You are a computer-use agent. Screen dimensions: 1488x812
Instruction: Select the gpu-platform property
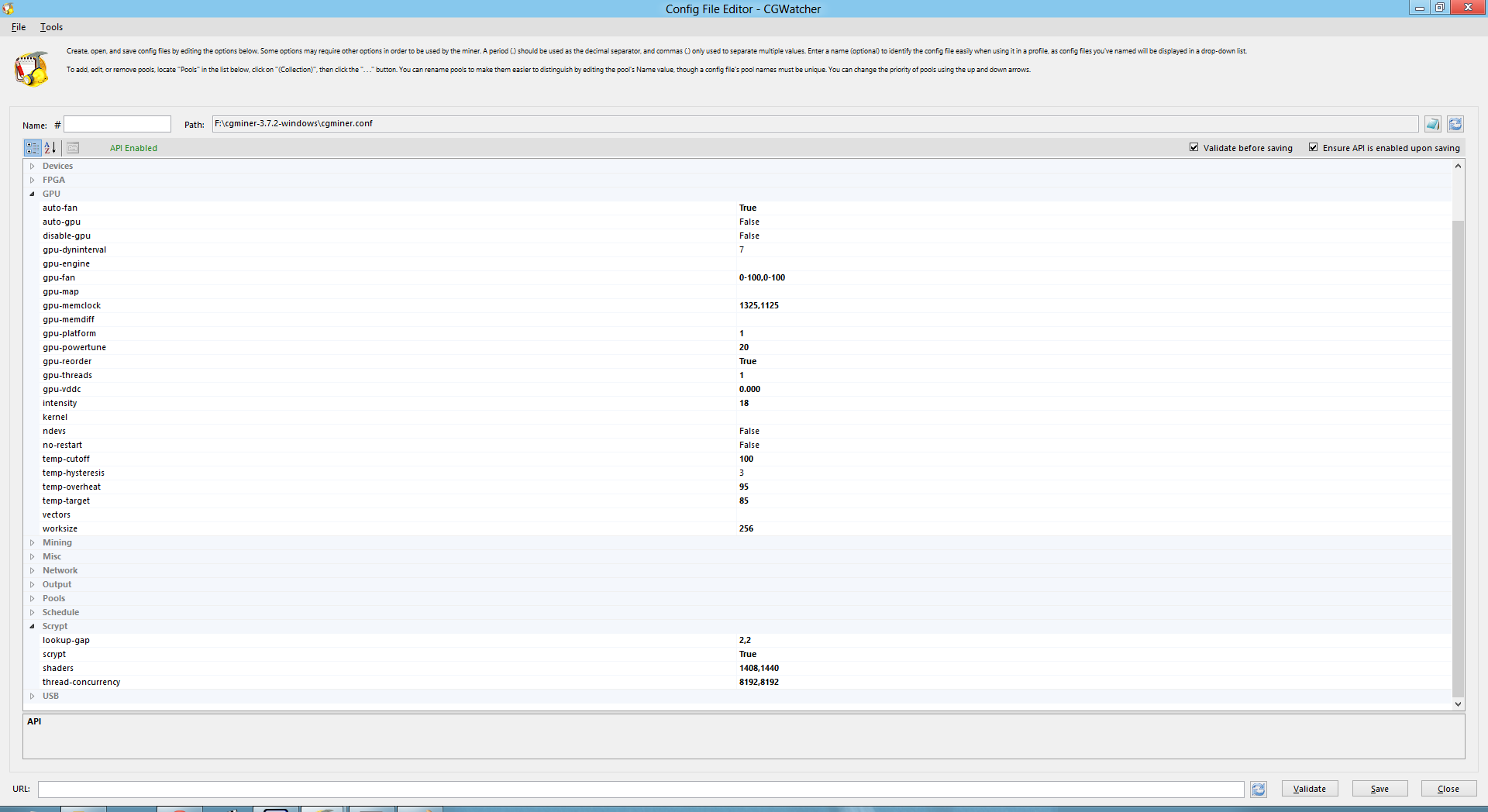point(745,333)
